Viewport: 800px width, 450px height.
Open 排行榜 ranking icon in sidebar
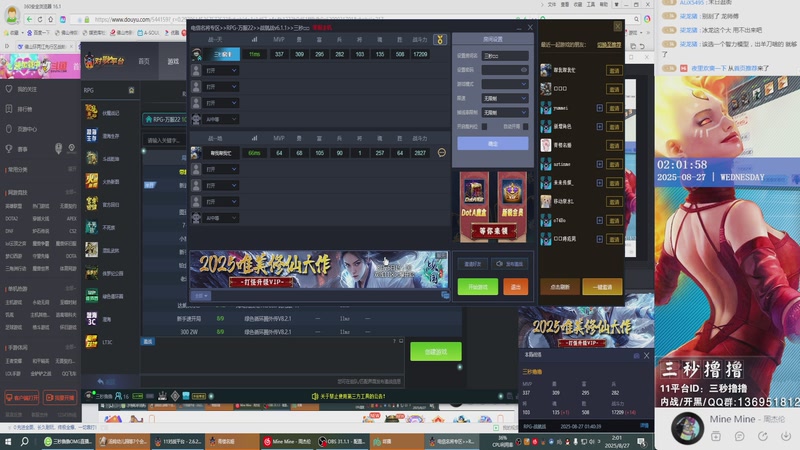[x=9, y=109]
